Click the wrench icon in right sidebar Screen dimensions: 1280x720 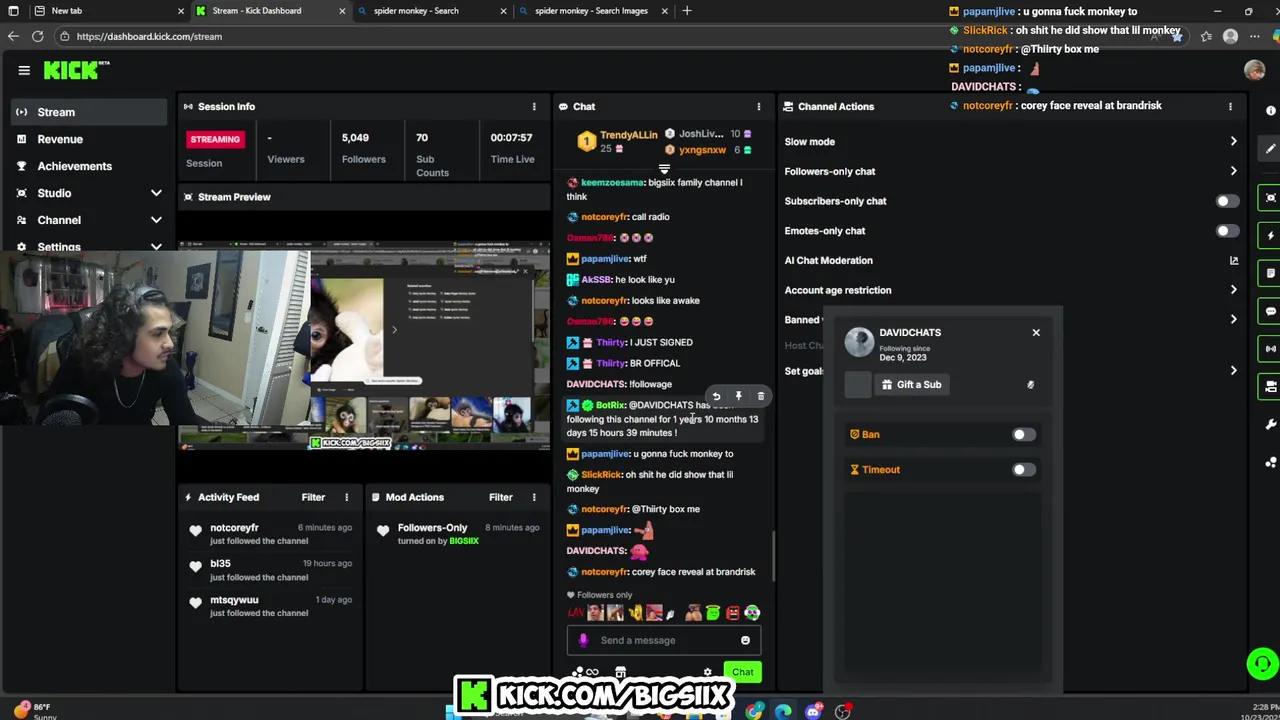coord(1271,425)
